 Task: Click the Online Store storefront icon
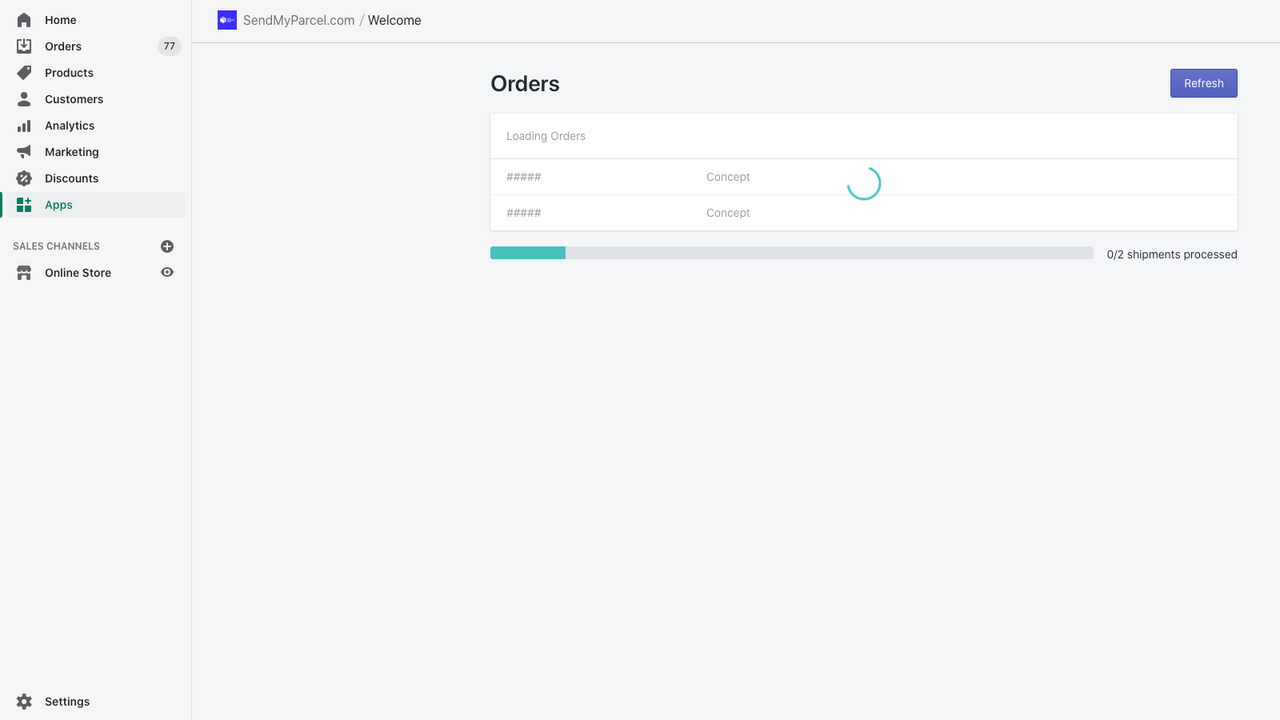click(24, 272)
